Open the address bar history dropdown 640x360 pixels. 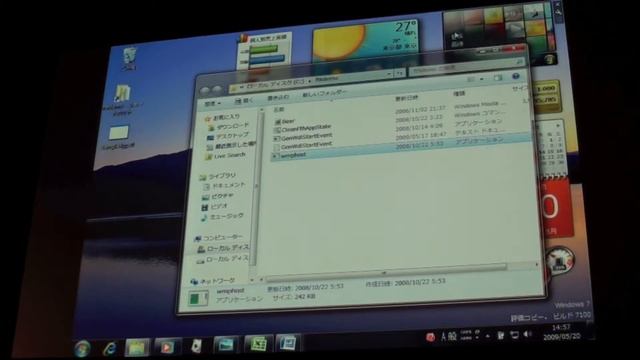pyautogui.click(x=389, y=73)
